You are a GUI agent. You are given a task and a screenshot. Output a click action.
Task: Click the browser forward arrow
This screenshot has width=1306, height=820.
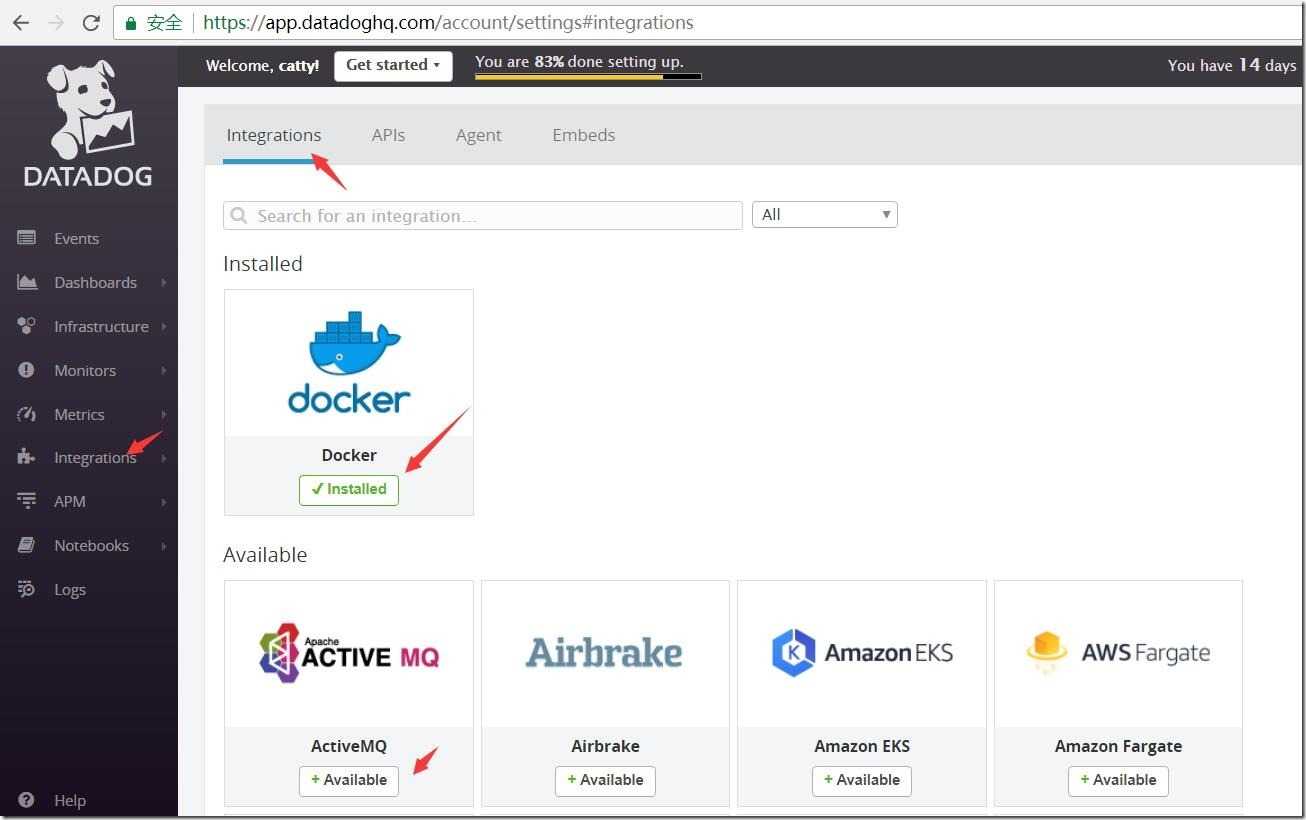[x=56, y=22]
